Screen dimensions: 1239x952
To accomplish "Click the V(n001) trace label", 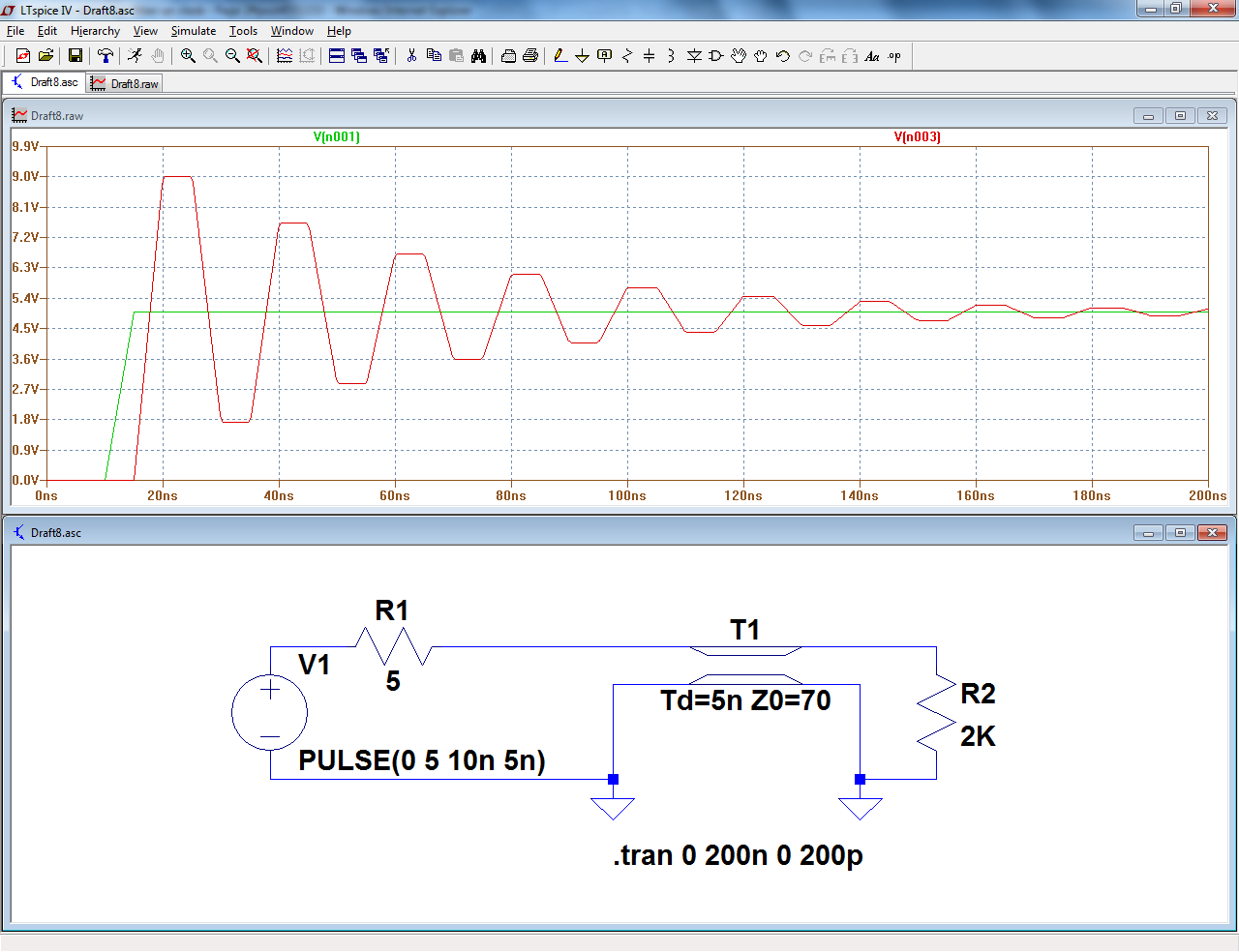I will click(337, 136).
